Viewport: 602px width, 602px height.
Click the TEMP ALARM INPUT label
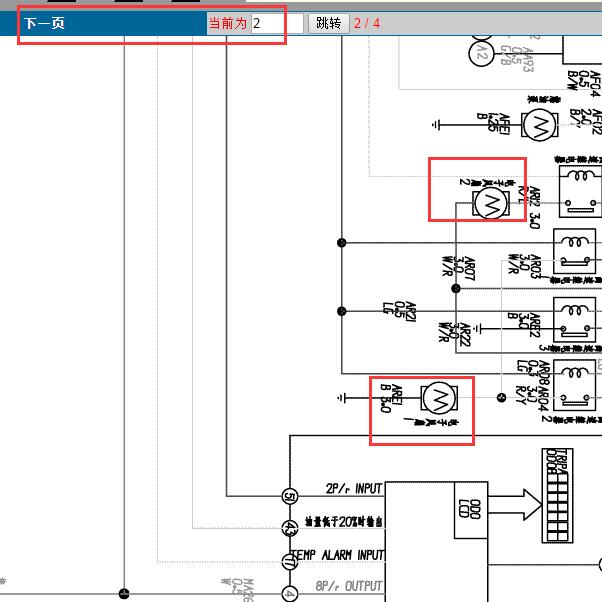(336, 555)
